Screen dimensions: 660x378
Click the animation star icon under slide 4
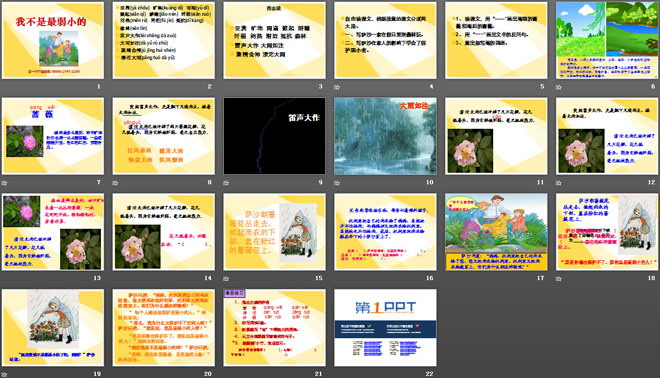click(337, 87)
